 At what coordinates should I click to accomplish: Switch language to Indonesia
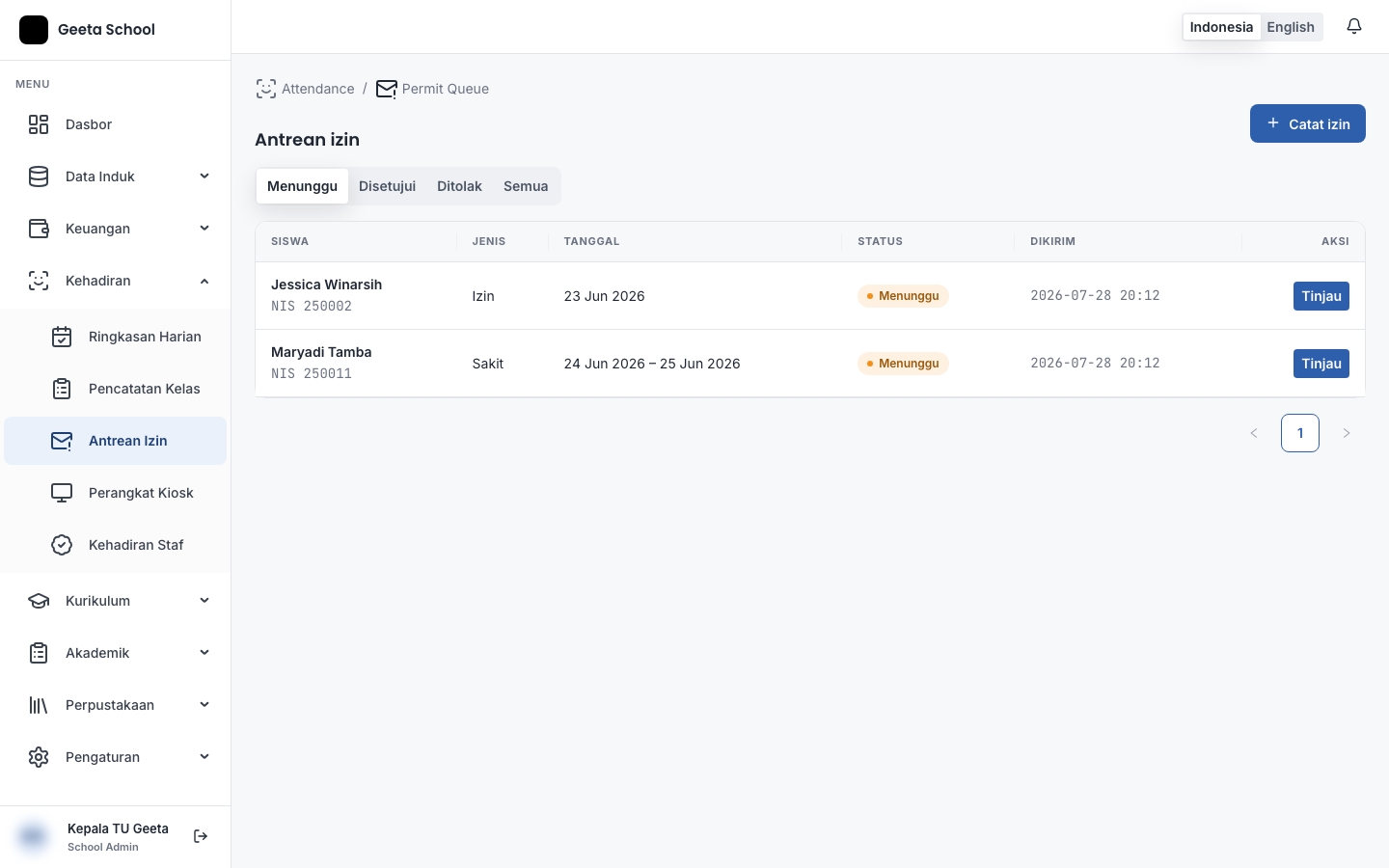(x=1221, y=27)
